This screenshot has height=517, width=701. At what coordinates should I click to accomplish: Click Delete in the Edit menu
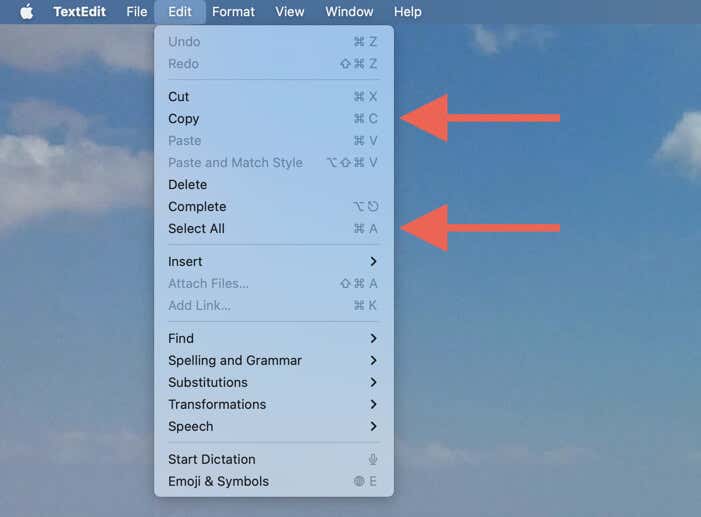pyautogui.click(x=188, y=185)
